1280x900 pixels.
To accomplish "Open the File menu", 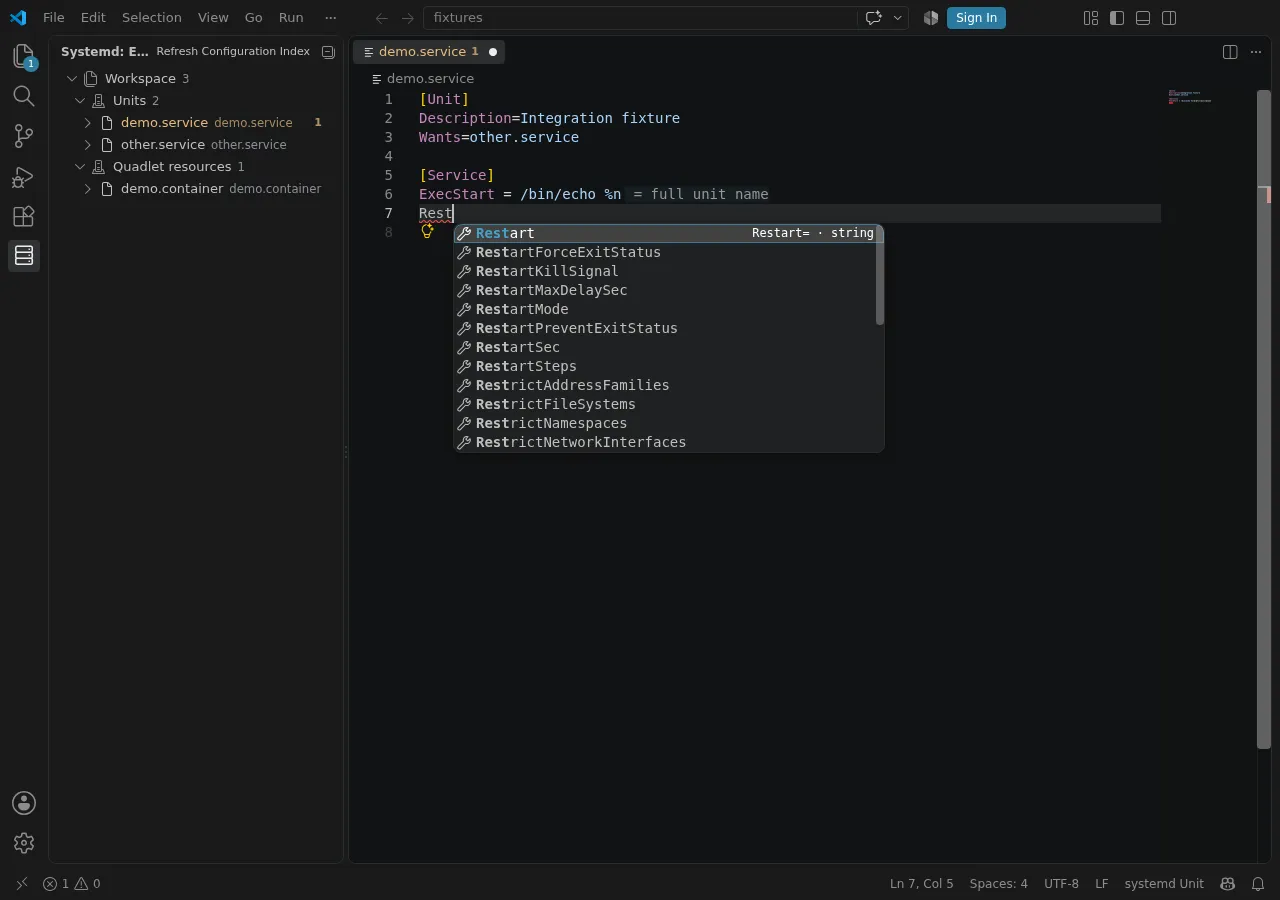I will [x=54, y=18].
